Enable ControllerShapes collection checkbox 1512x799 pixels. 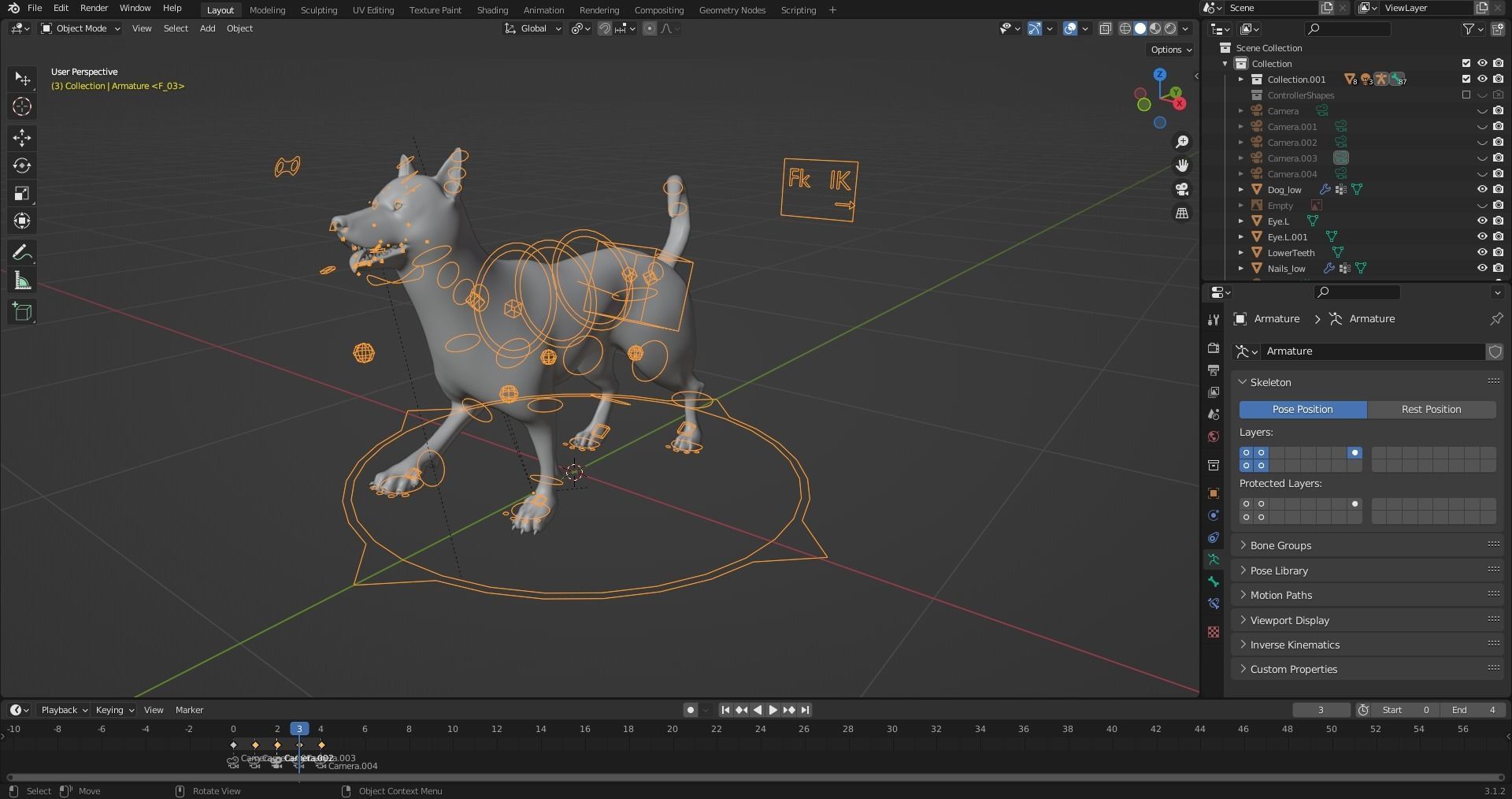coord(1466,95)
